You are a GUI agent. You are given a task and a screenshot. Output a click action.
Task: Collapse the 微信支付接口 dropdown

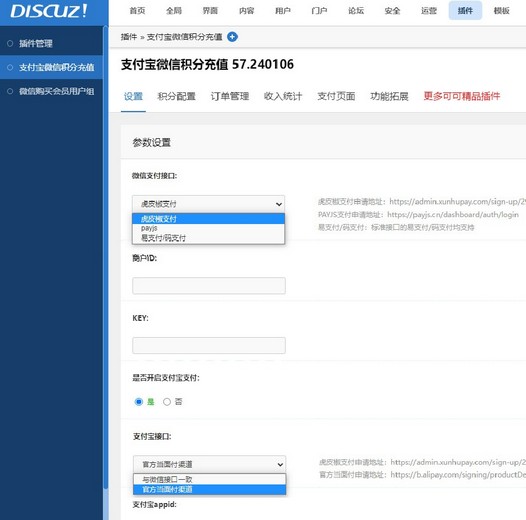[209, 204]
